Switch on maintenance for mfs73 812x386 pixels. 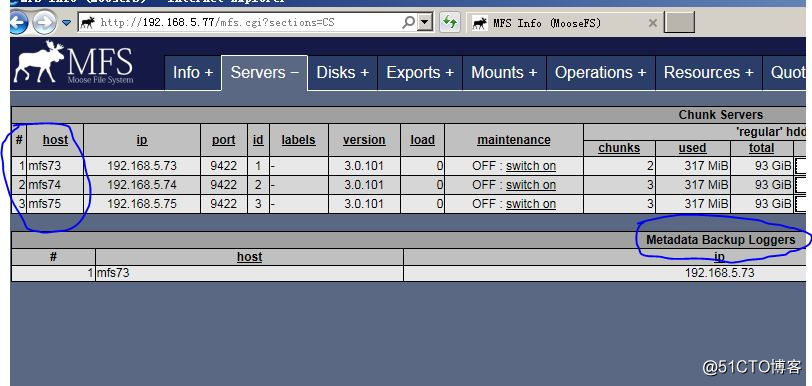click(531, 166)
